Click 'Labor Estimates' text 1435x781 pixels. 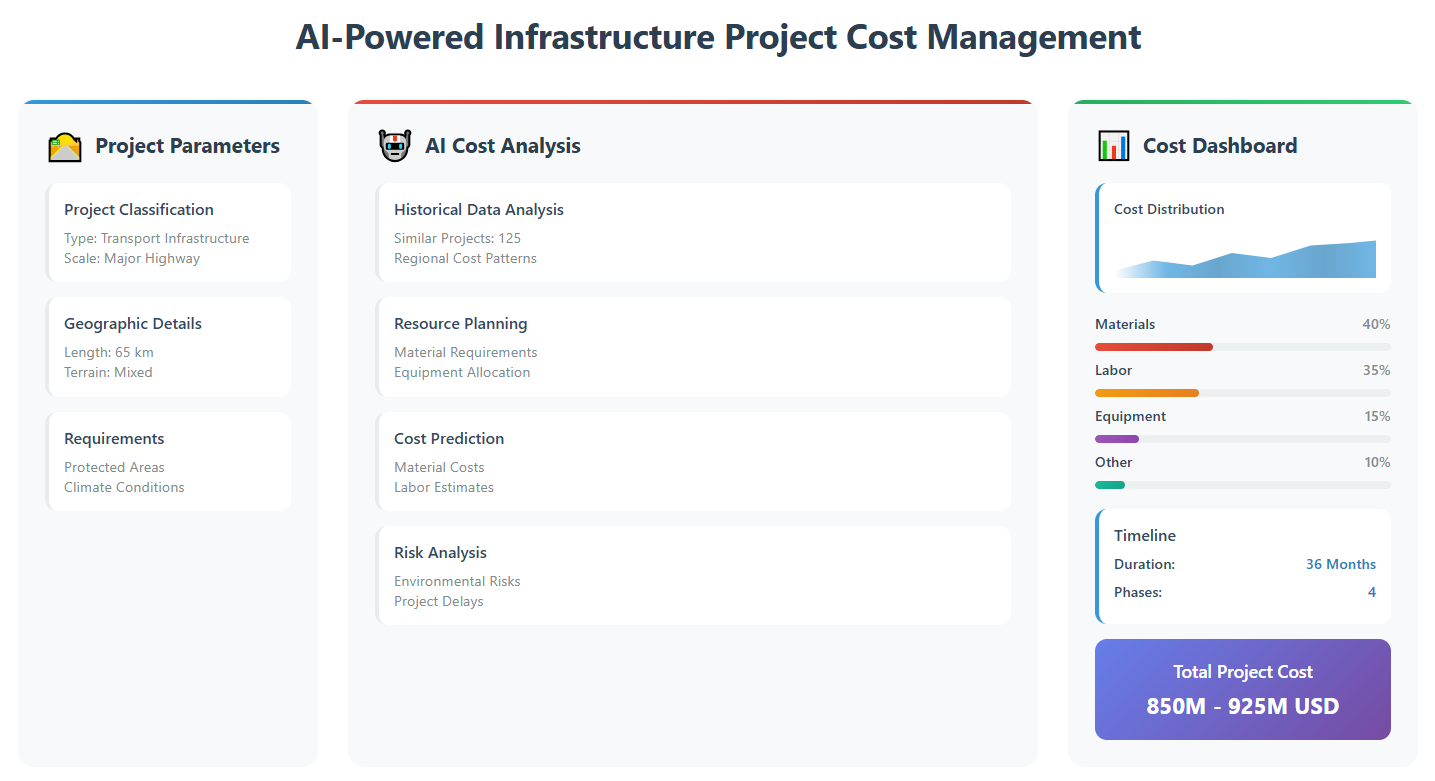pos(444,487)
